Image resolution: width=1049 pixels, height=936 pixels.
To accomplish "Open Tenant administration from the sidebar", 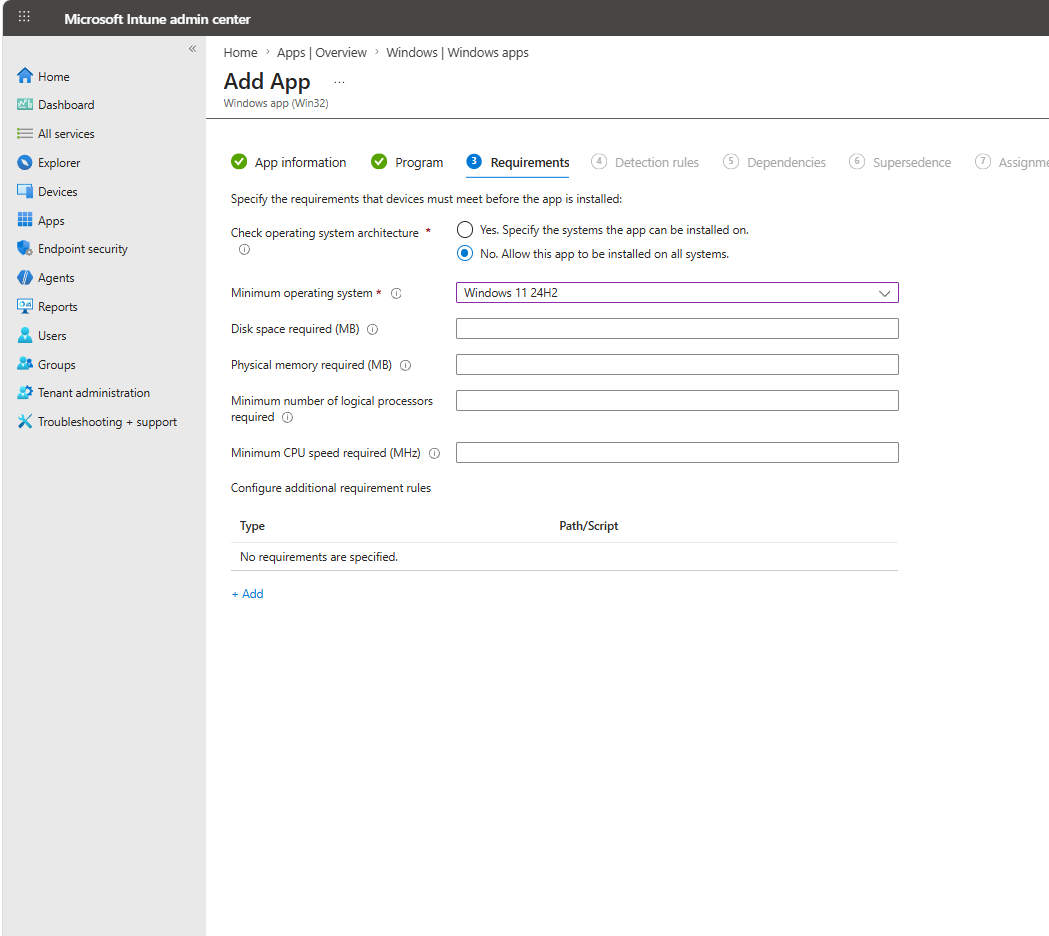I will tap(94, 393).
